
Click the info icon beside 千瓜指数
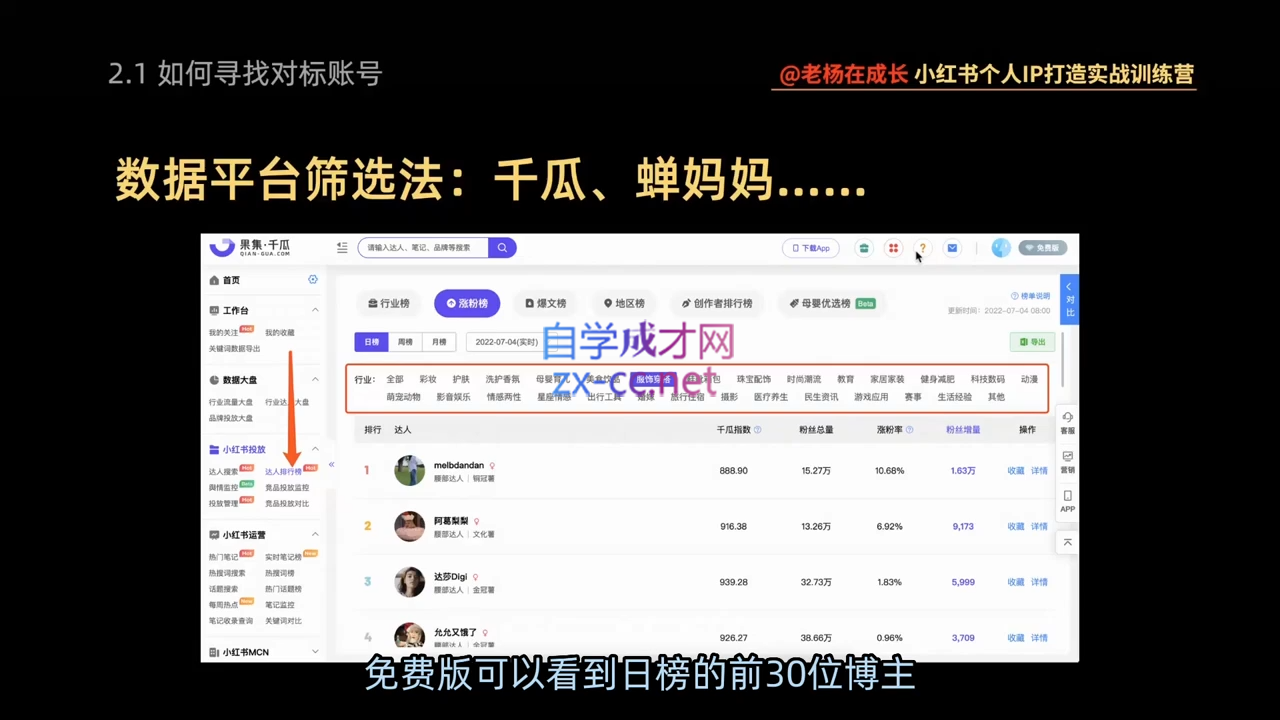click(x=757, y=430)
